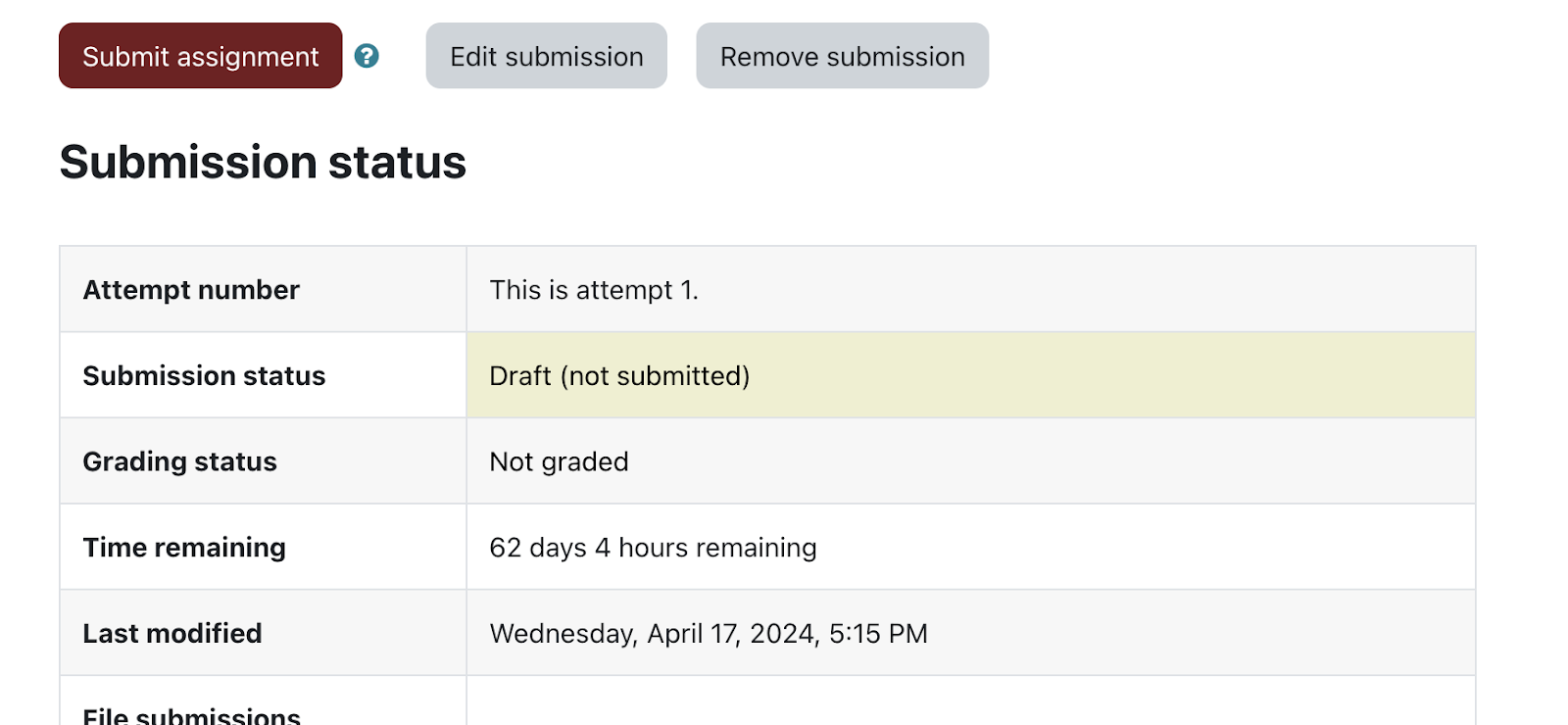Image resolution: width=1568 pixels, height=725 pixels.
Task: Click Remove submission
Action: (x=841, y=56)
